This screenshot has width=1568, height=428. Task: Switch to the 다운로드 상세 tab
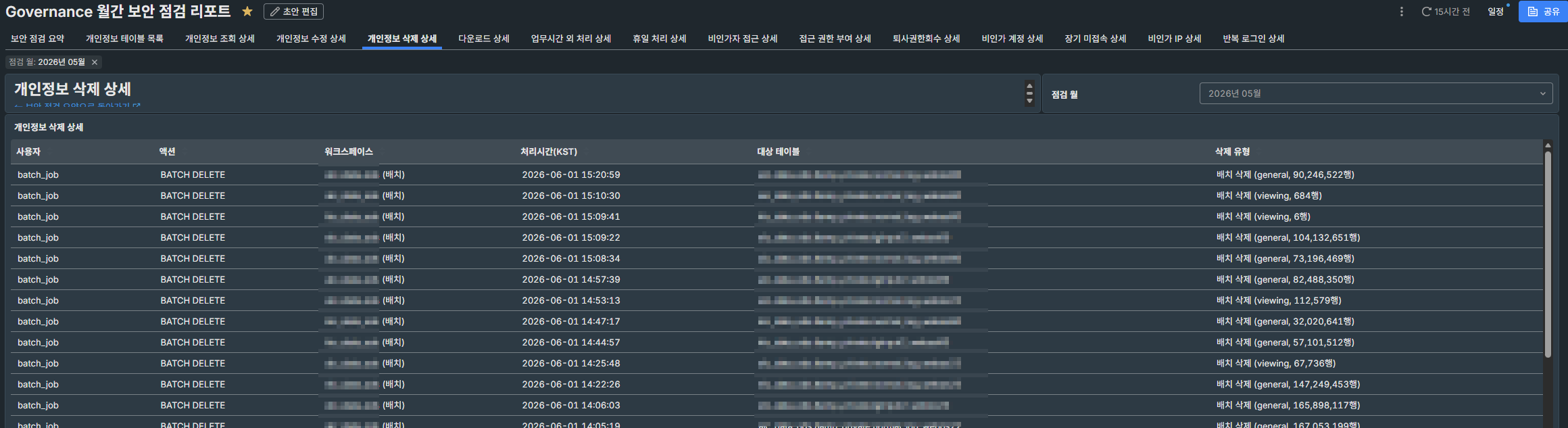[484, 39]
